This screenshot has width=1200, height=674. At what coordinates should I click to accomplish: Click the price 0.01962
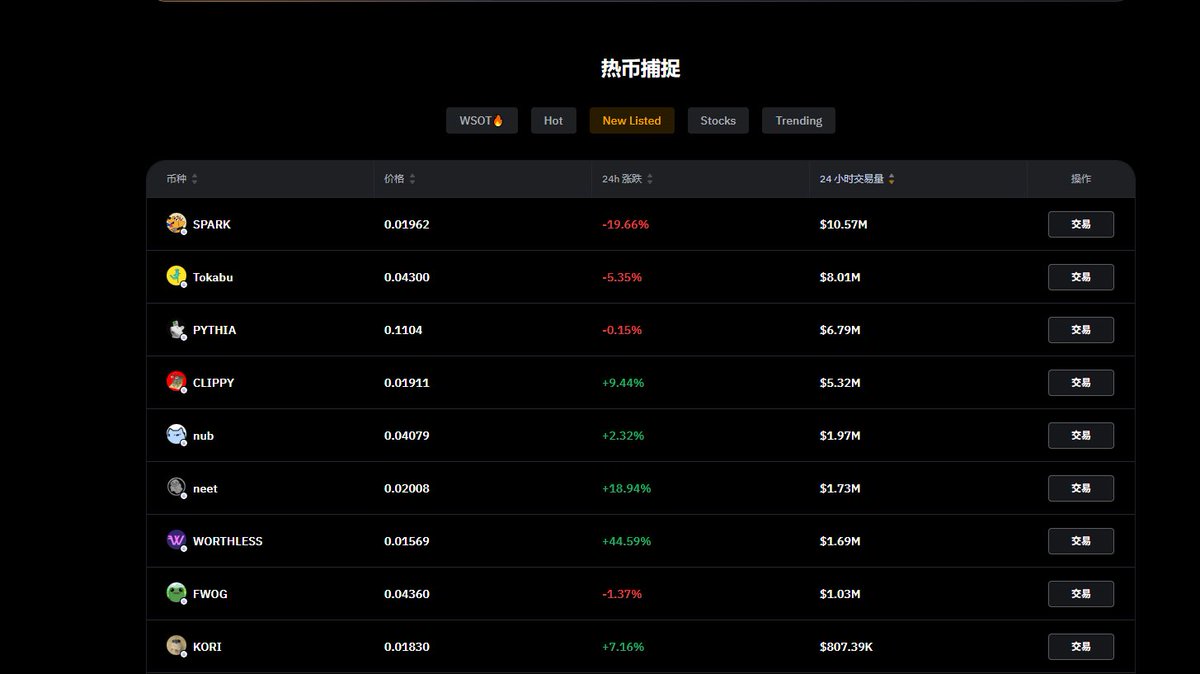407,225
